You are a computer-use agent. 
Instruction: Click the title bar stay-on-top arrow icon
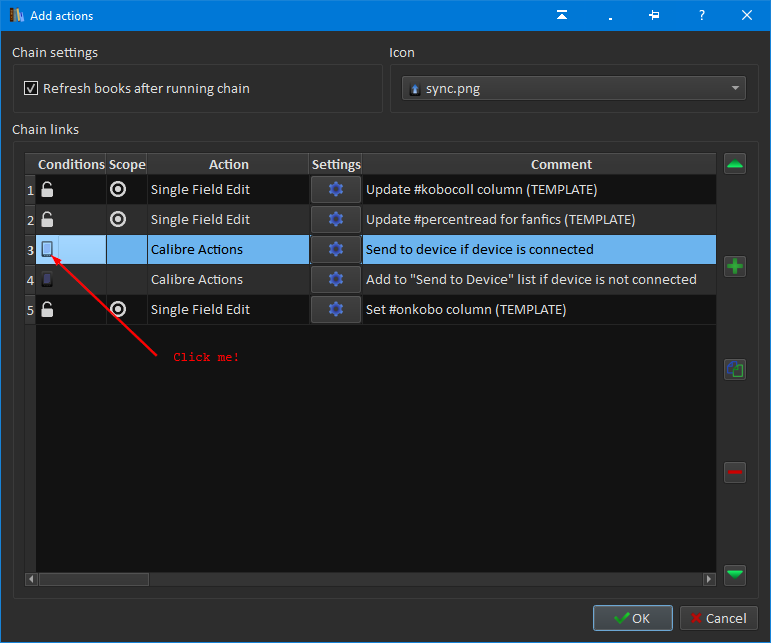(562, 15)
